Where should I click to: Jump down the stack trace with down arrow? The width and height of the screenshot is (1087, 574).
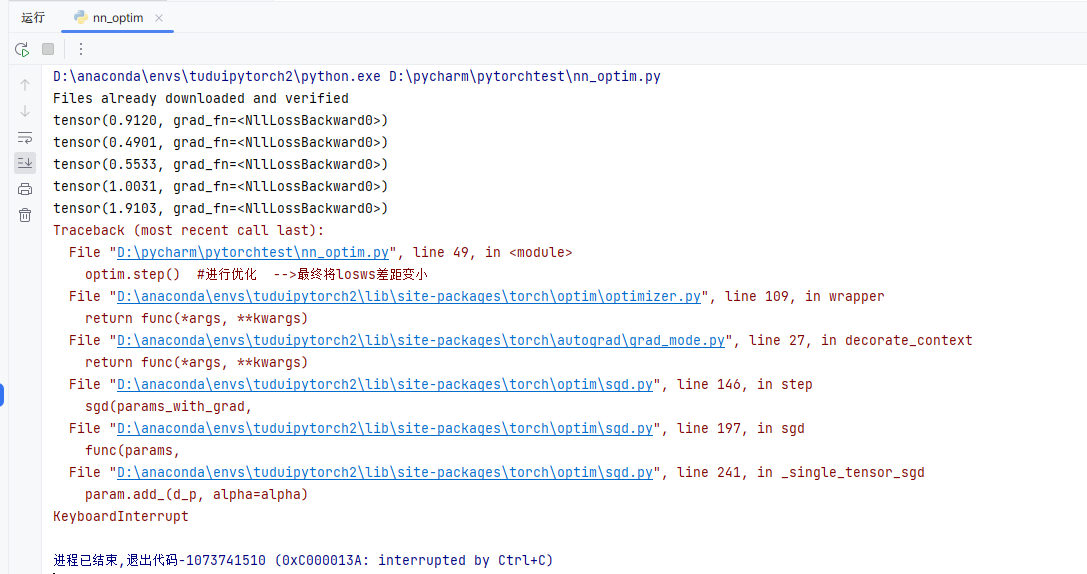25,111
